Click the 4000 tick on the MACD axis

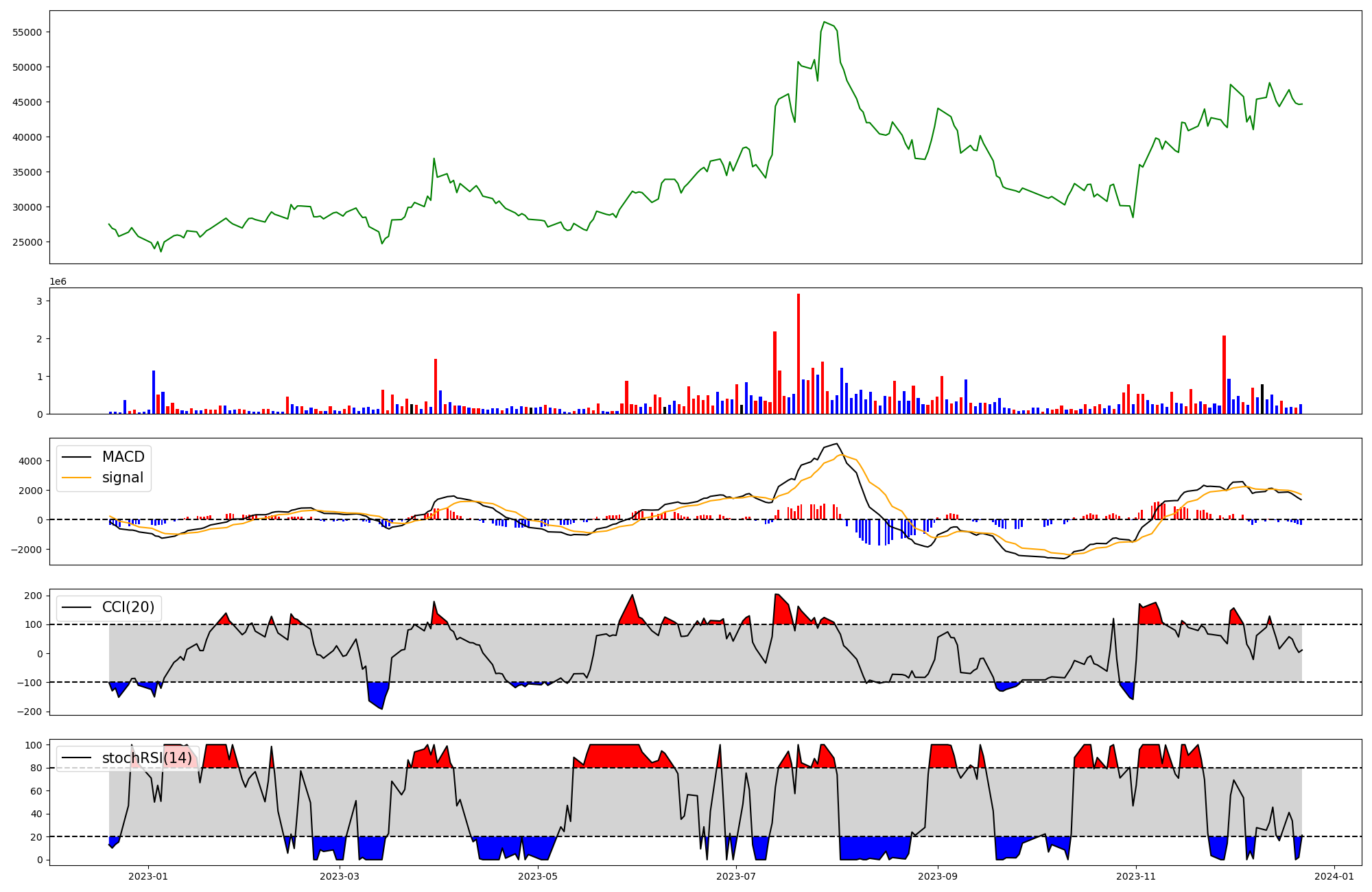[x=30, y=461]
